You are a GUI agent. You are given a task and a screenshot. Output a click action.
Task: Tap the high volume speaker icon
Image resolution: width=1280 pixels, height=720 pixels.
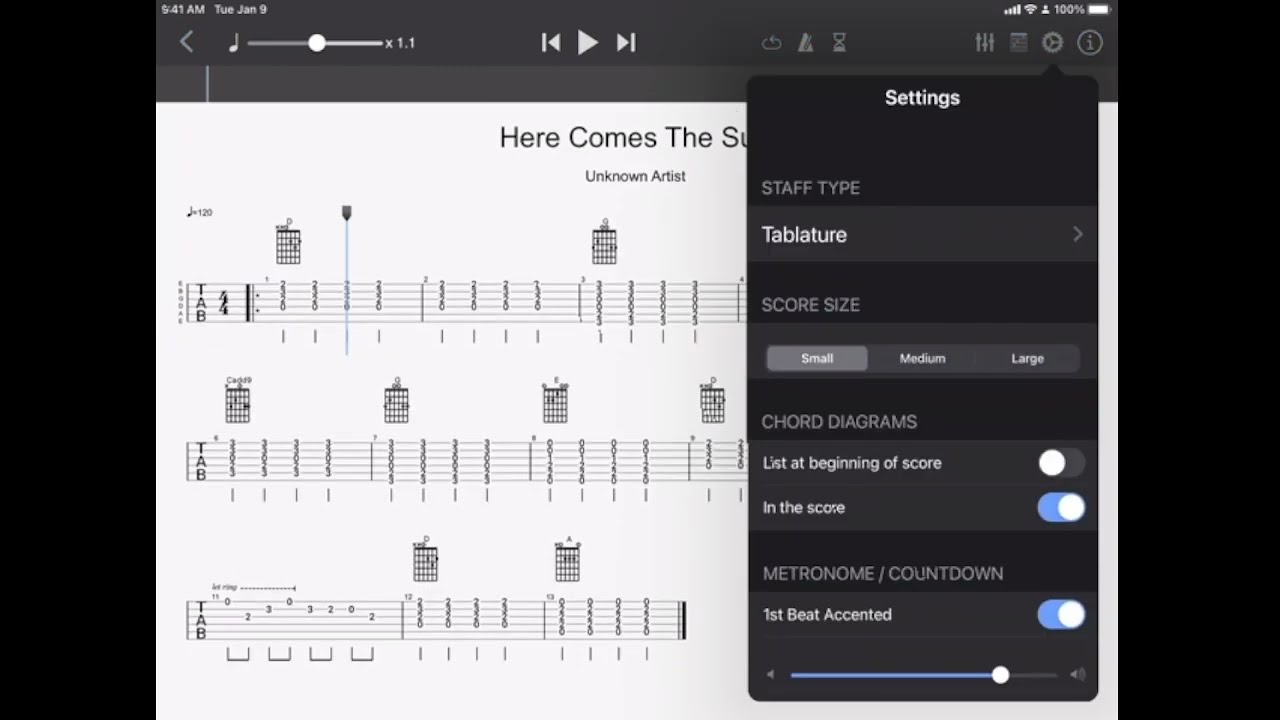tap(1078, 675)
